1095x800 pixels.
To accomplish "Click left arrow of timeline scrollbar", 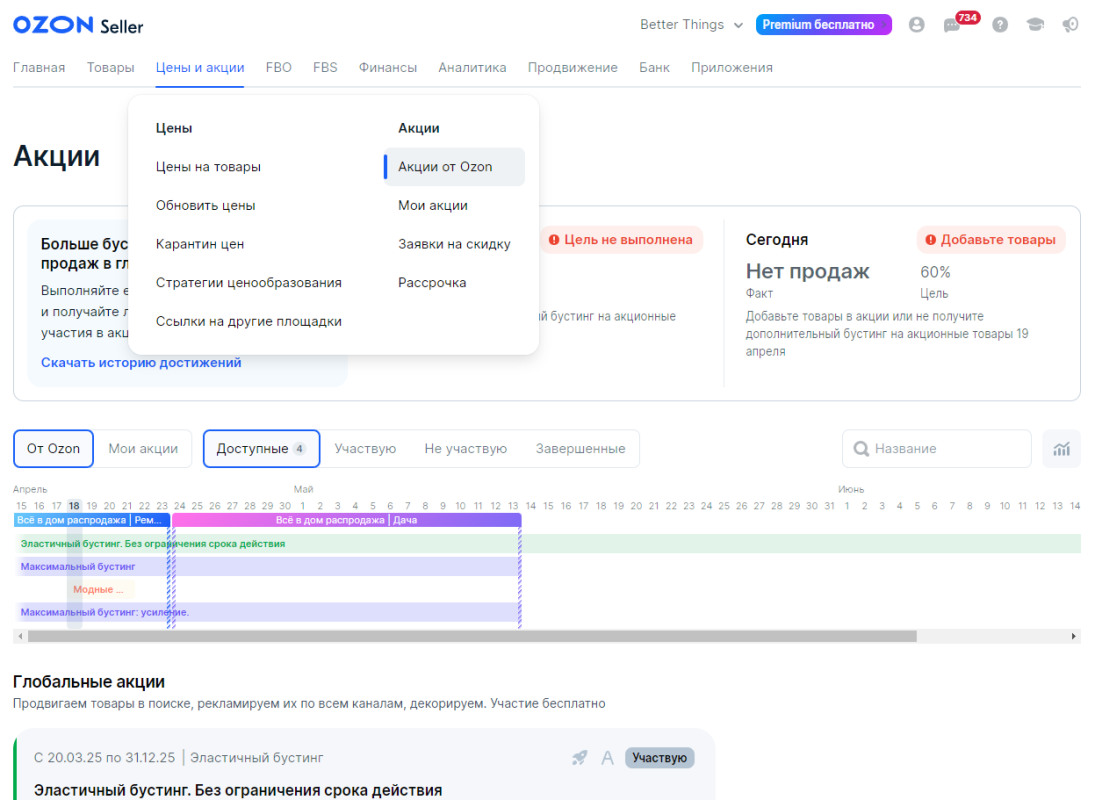I will [x=20, y=636].
